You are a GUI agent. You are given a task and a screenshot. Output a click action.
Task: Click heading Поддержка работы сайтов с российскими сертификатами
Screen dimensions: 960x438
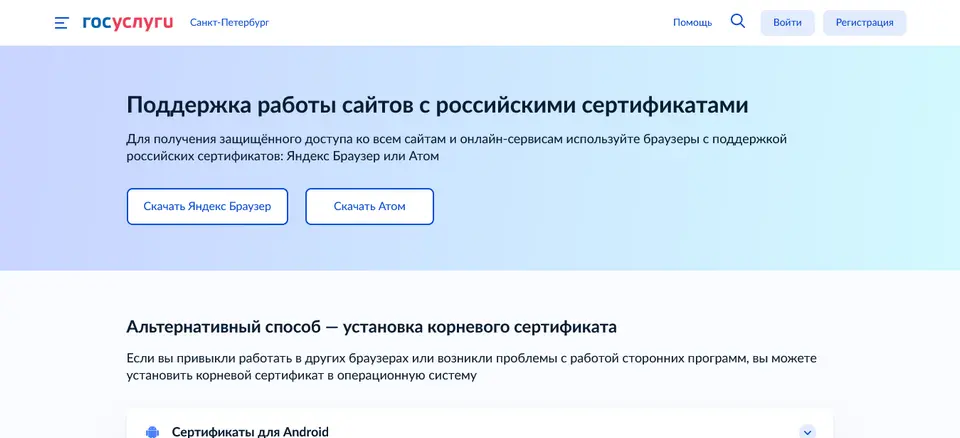437,105
